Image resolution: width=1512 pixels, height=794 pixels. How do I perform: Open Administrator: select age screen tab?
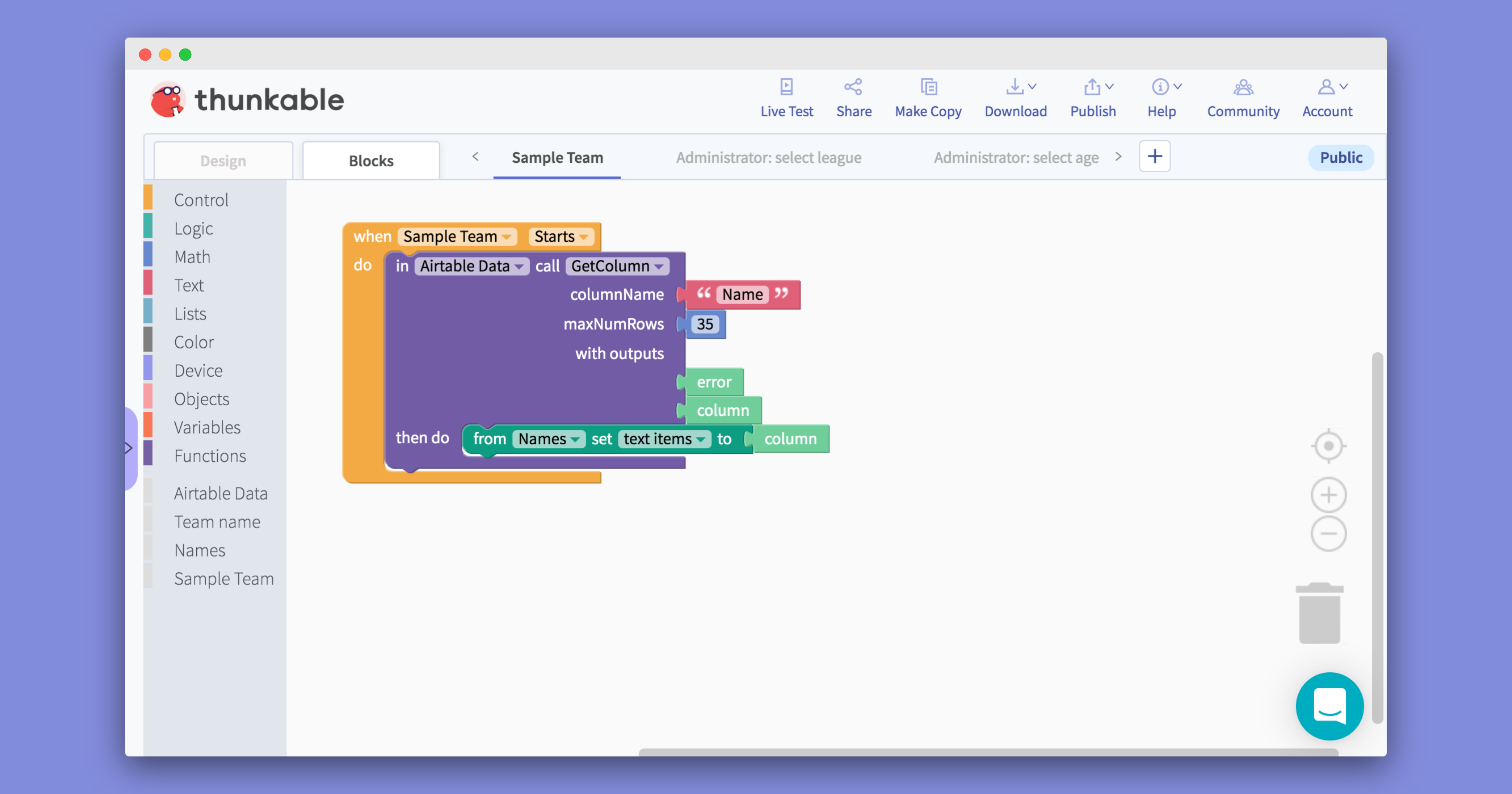point(1016,157)
